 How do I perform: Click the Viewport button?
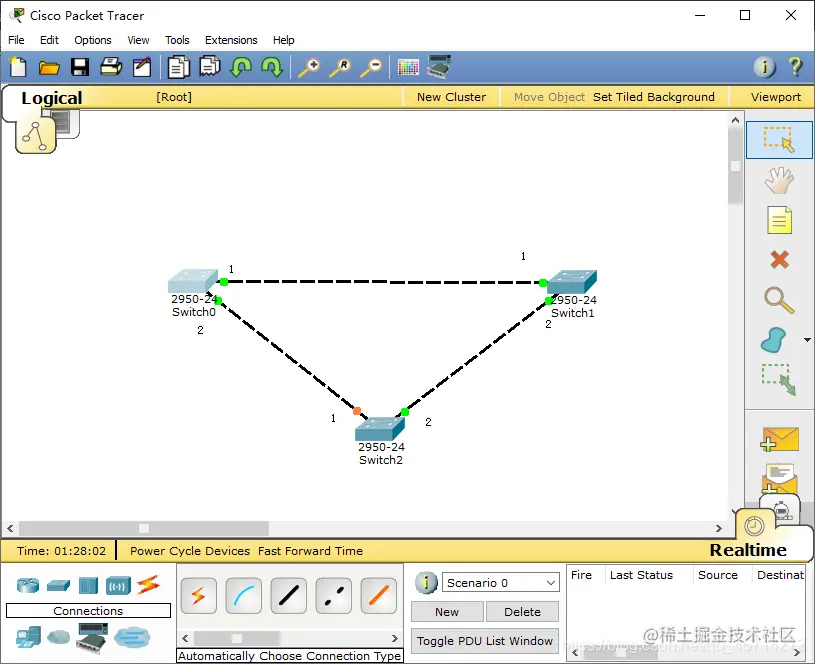point(775,97)
